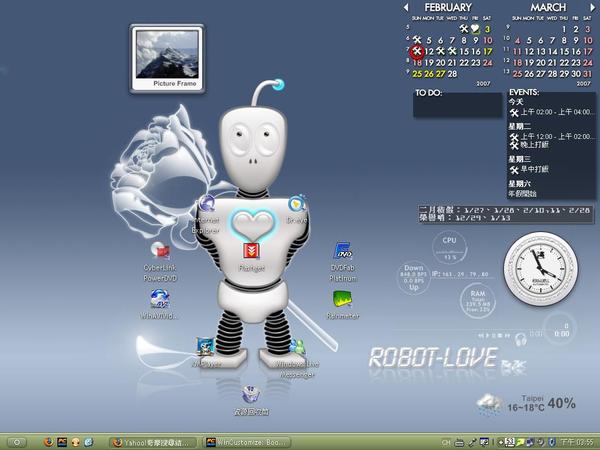The height and width of the screenshot is (450, 600).
Task: Click the 星期三 event heading
Action: click(x=519, y=159)
